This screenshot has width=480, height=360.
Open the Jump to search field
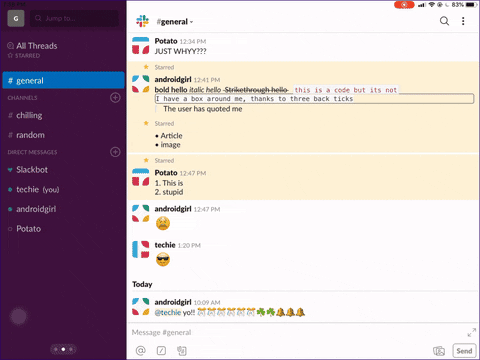coord(74,18)
